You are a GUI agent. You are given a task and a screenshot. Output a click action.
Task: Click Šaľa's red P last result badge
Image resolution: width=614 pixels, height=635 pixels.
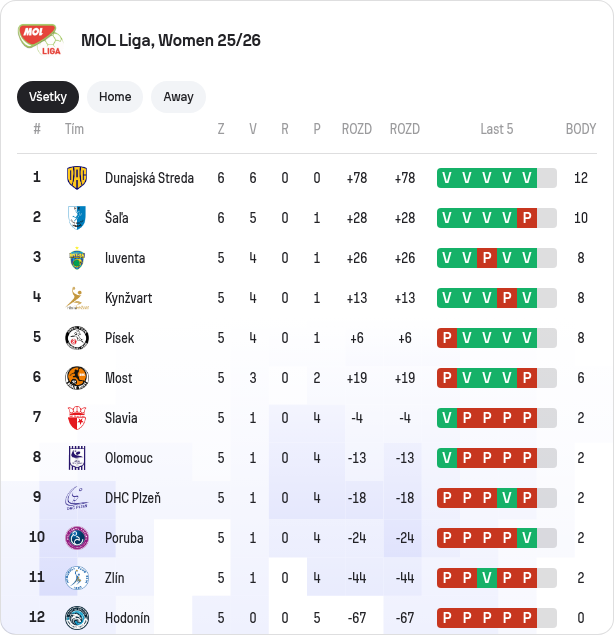pyautogui.click(x=526, y=218)
